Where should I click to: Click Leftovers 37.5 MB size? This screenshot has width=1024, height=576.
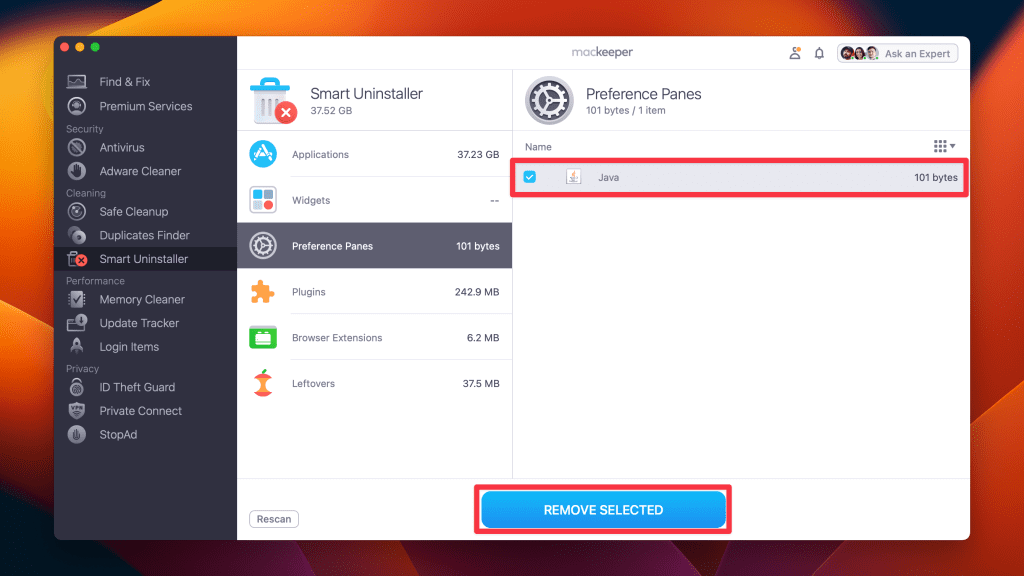tap(481, 383)
